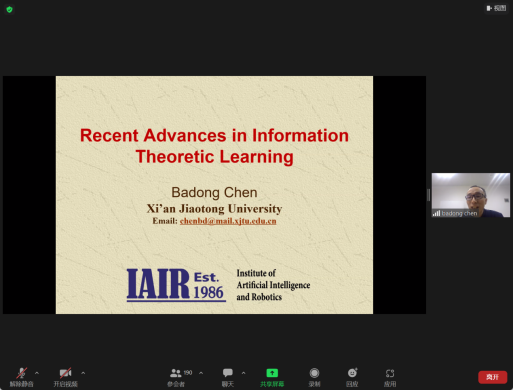Unmute the microphone icon
513x390 pixels.
[x=22, y=373]
